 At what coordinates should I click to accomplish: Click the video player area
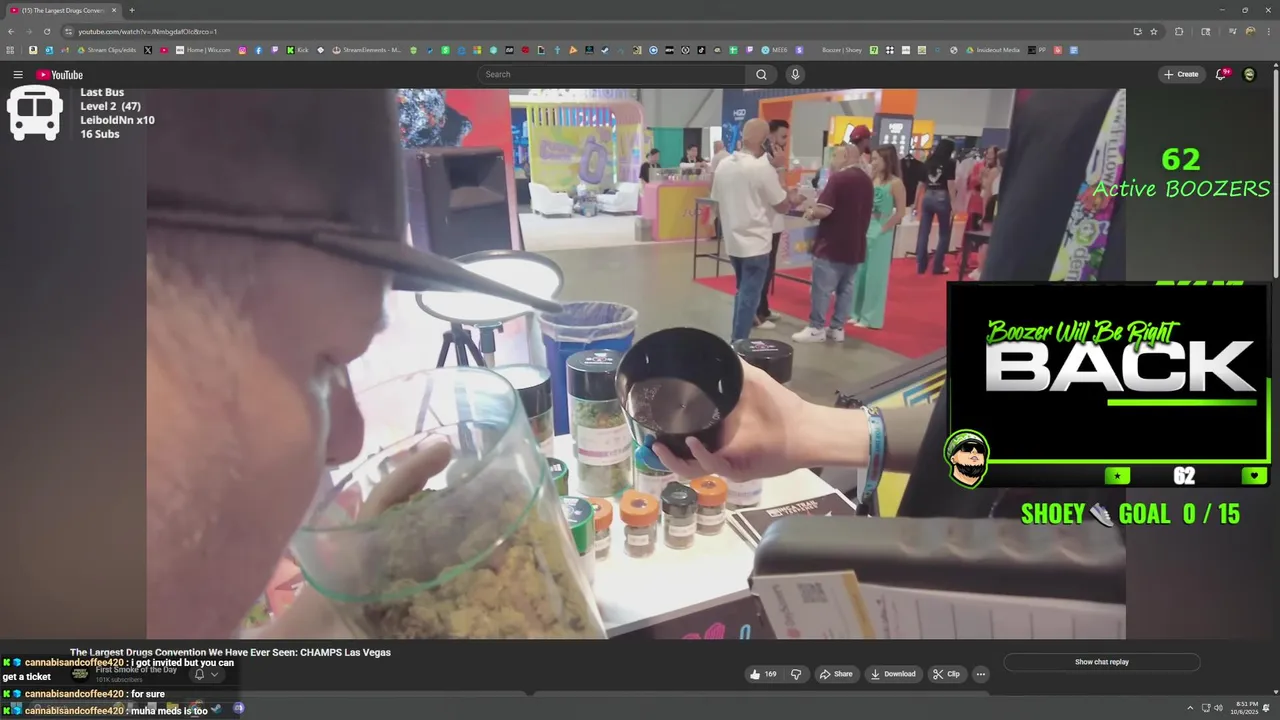pos(636,364)
